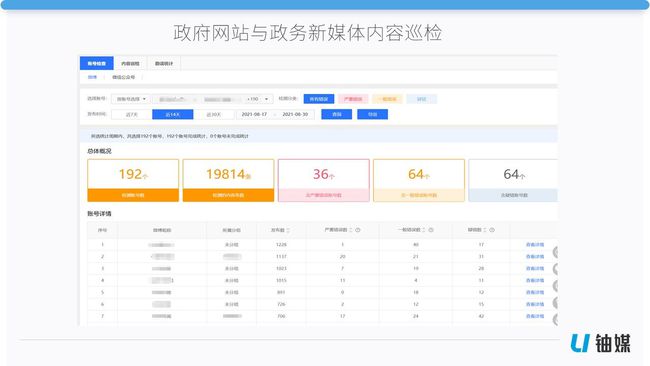Edit end date 2021-08-30 field
The image size is (650, 366).
(295, 114)
